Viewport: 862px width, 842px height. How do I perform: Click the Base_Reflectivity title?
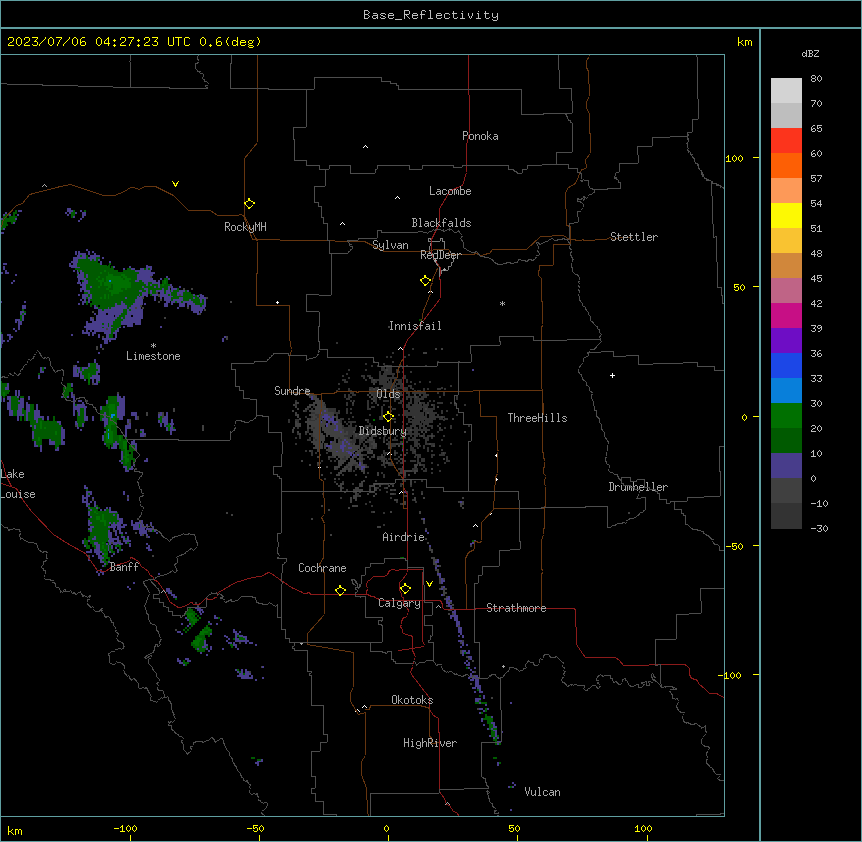431,15
